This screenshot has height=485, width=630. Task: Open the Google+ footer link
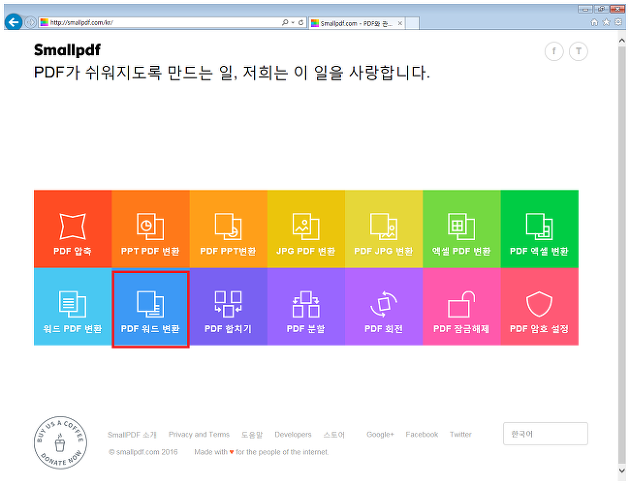(x=380, y=435)
